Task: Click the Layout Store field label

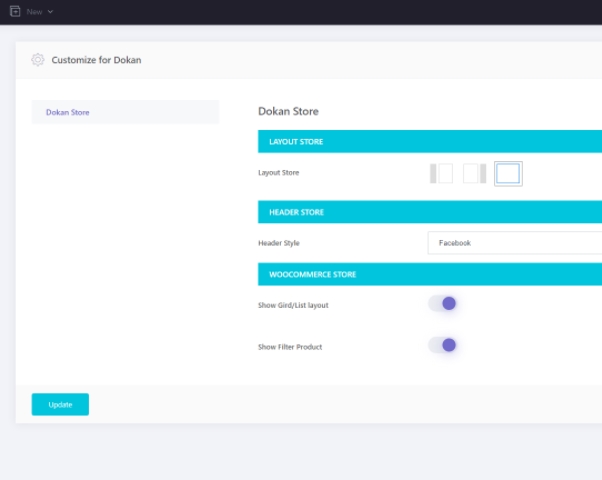Action: click(x=279, y=173)
